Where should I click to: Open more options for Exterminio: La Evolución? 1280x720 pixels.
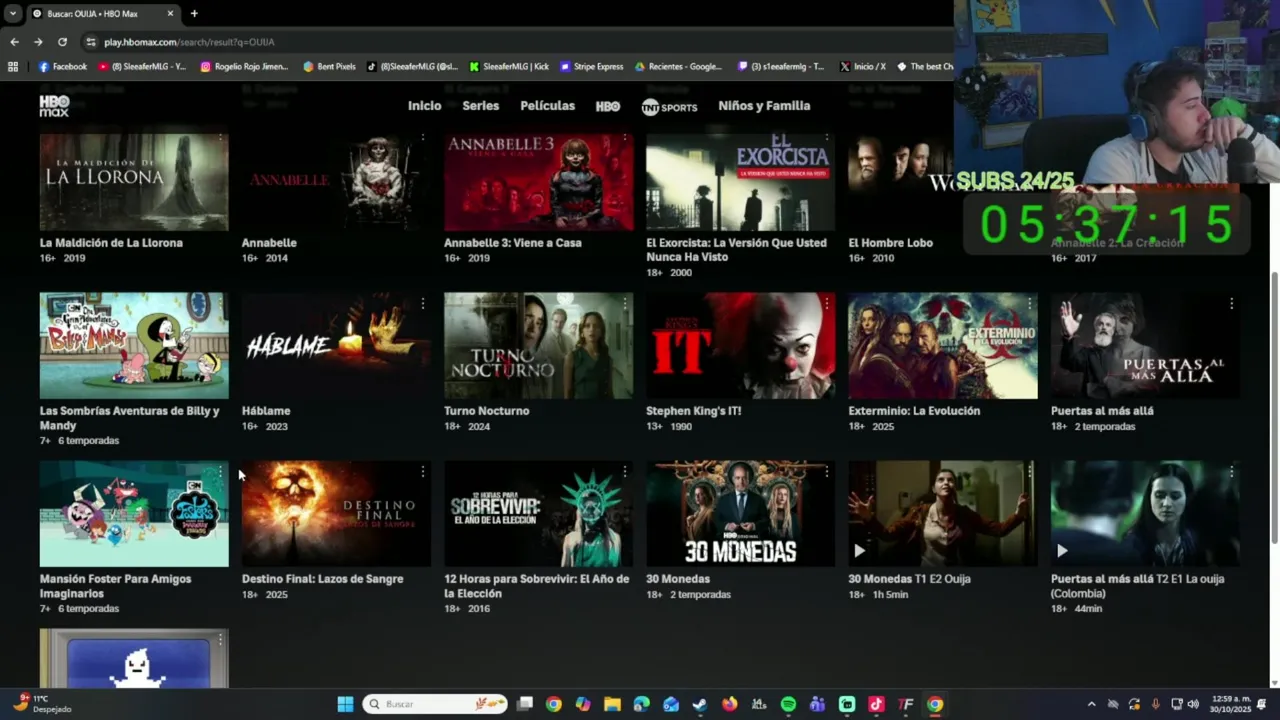click(1029, 303)
